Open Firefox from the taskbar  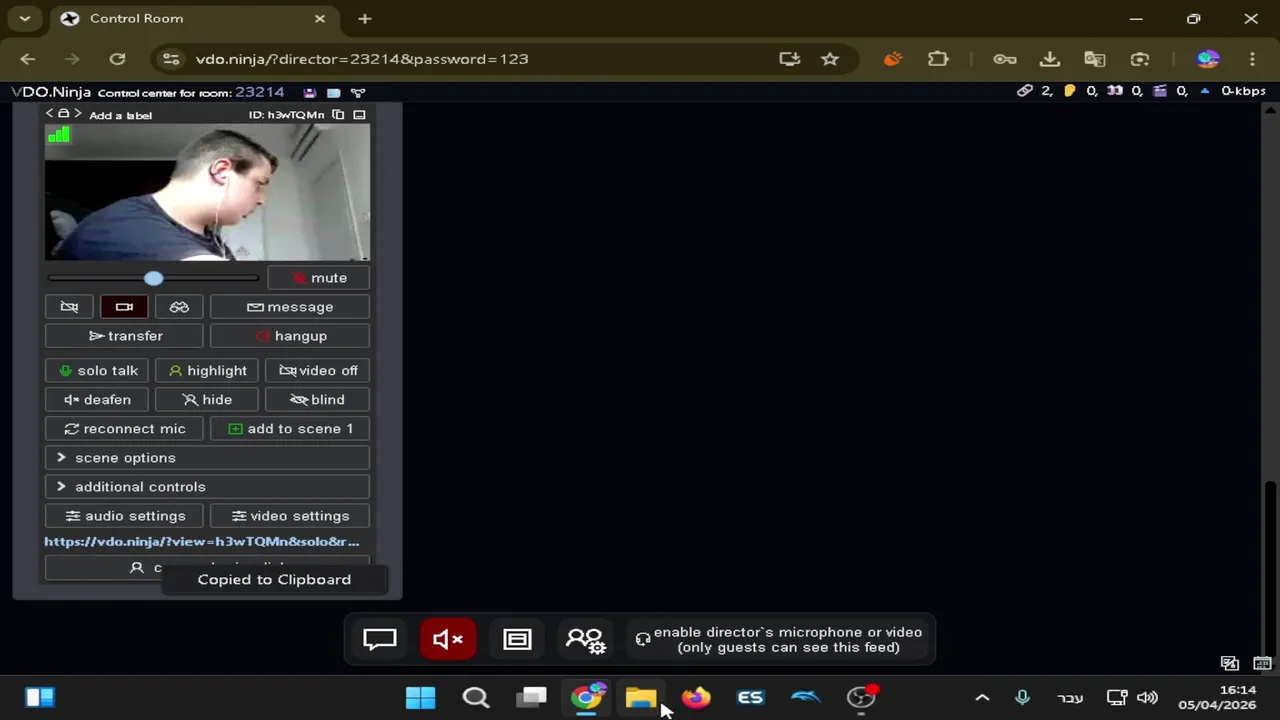[696, 697]
